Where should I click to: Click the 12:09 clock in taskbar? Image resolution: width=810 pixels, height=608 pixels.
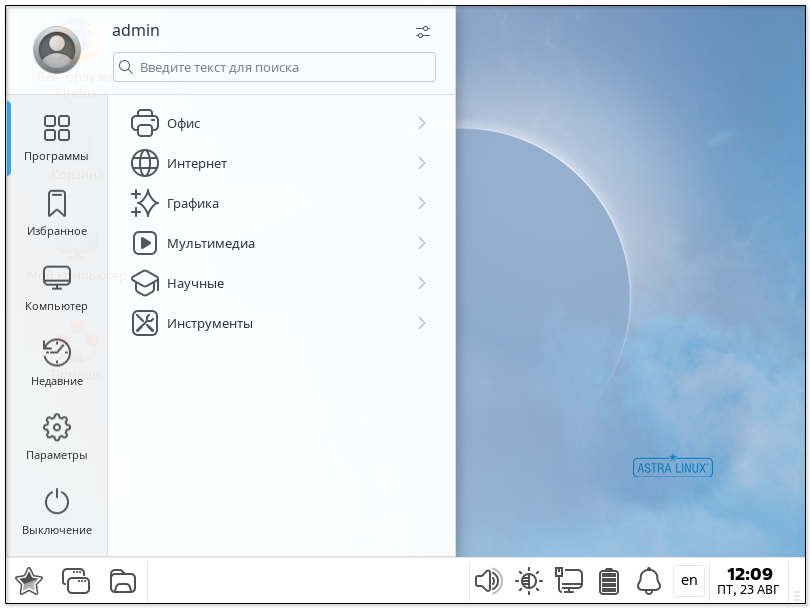pos(749,574)
